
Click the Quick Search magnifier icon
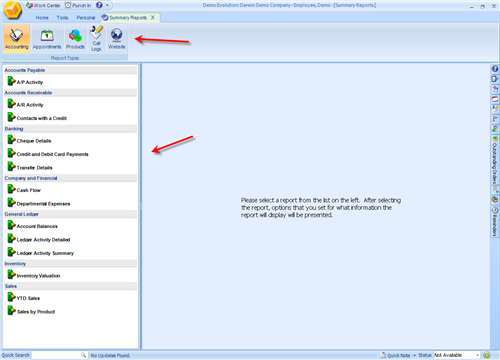[x=83, y=355]
